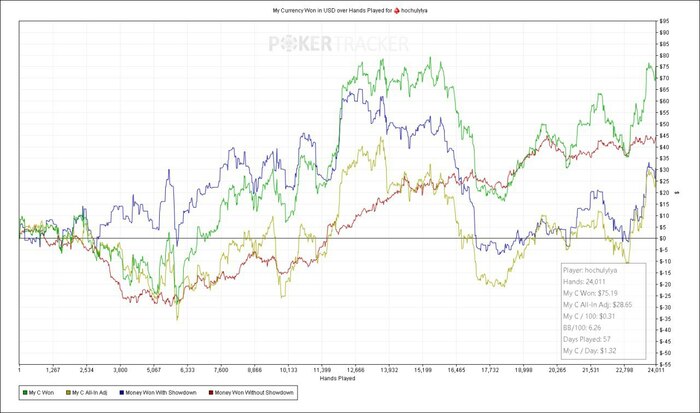Screen dimensions: 700x413
Task: Click the red poker site icon in title
Action: (x=396, y=10)
